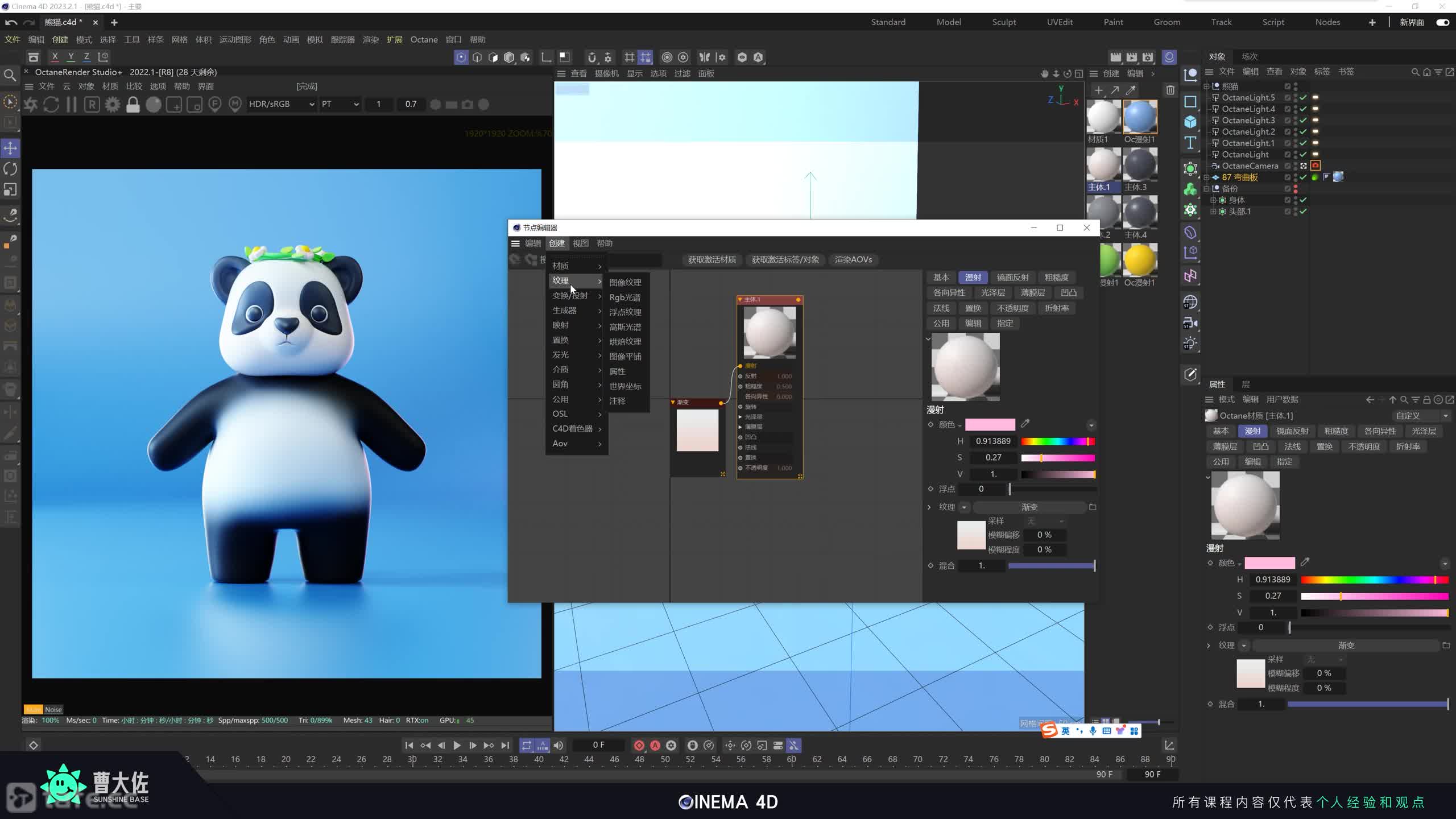This screenshot has width=1456, height=819.
Task: Click the pink diffuse color swatch in attributes
Action: pyautogui.click(x=1269, y=563)
